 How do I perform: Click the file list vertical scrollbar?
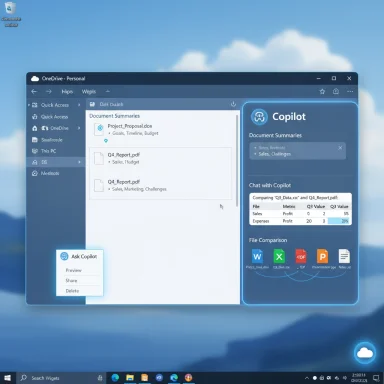(237, 160)
